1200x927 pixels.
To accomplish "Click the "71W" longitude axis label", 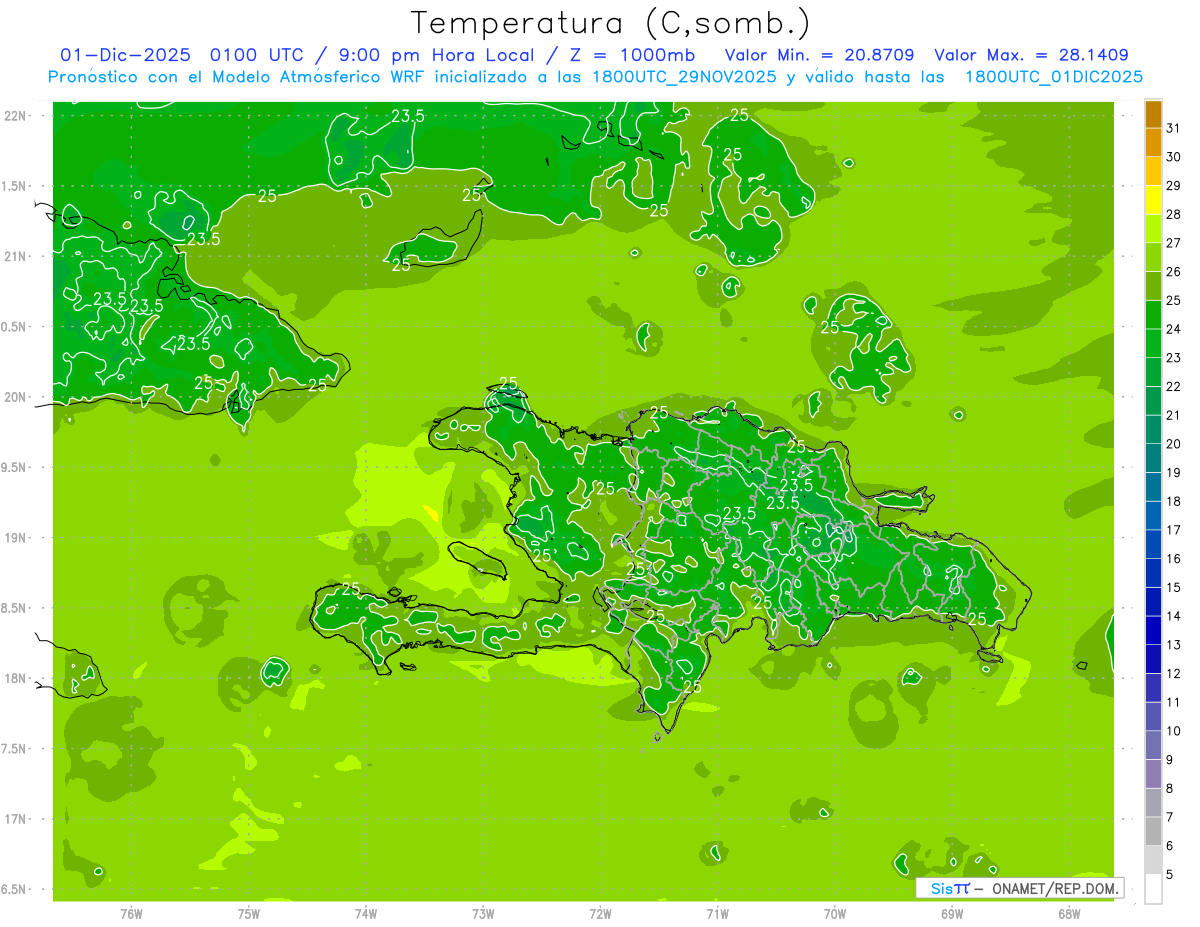I will [717, 914].
